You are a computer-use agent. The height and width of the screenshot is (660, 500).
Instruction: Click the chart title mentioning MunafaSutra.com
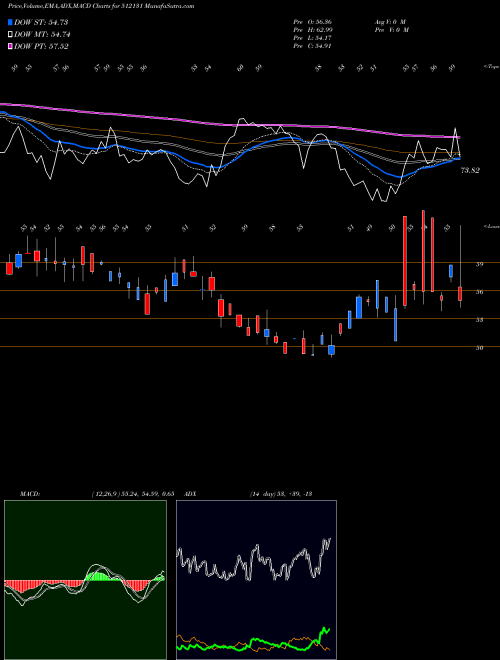(101, 7)
